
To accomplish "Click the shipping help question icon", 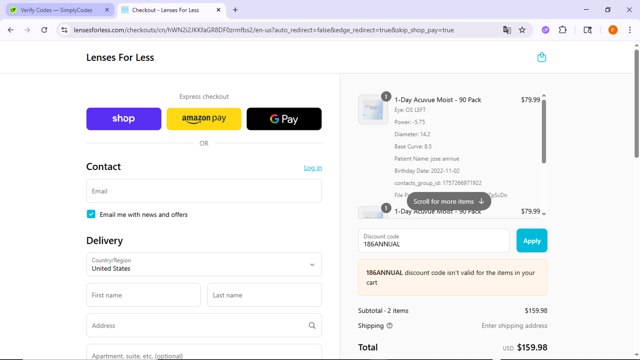I will (389, 326).
